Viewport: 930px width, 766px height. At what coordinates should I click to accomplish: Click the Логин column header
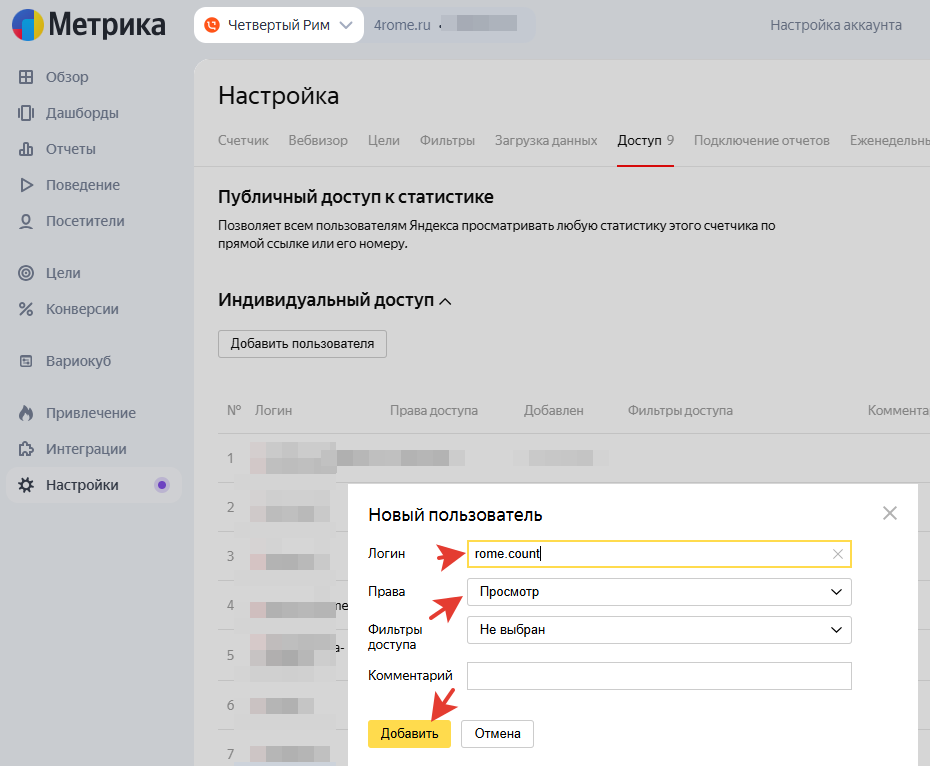tap(273, 411)
